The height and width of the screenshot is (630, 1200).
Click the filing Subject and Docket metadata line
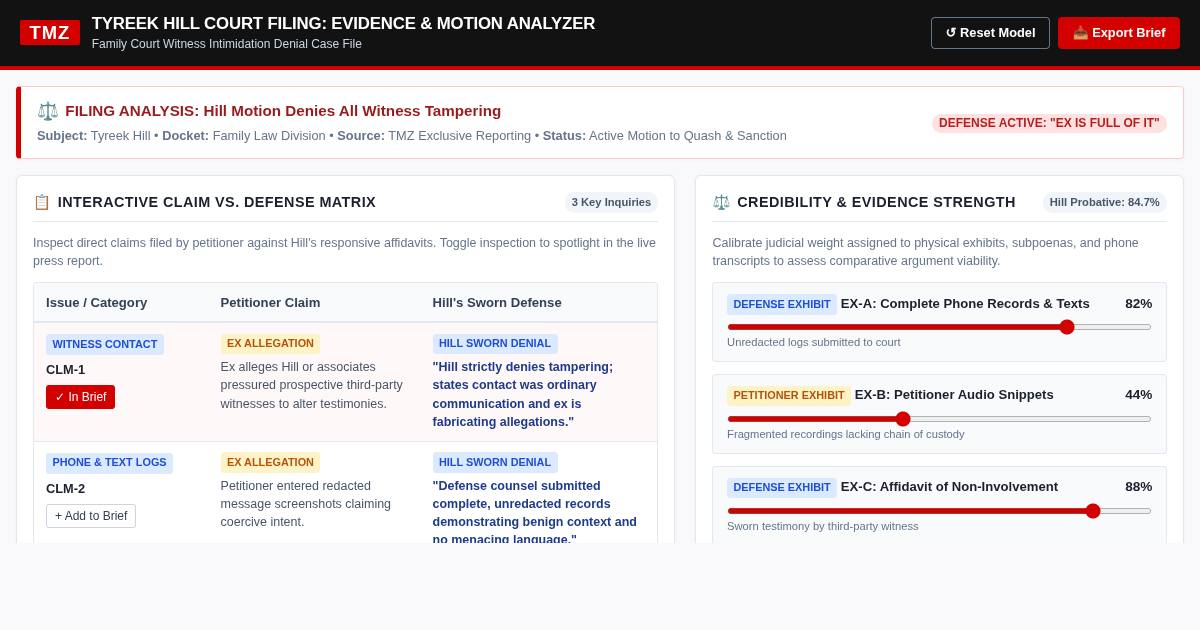pyautogui.click(x=412, y=136)
